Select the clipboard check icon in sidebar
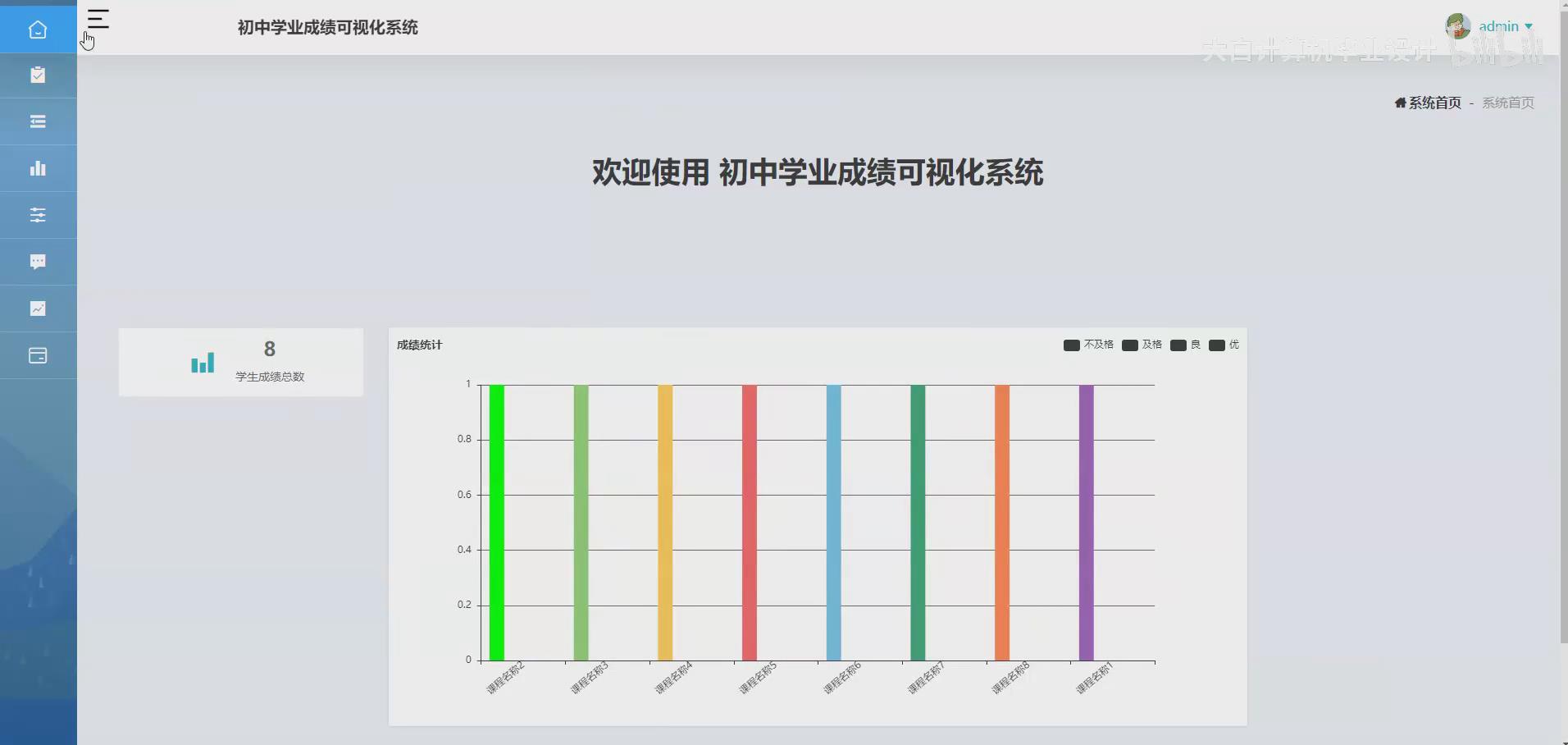 [38, 75]
